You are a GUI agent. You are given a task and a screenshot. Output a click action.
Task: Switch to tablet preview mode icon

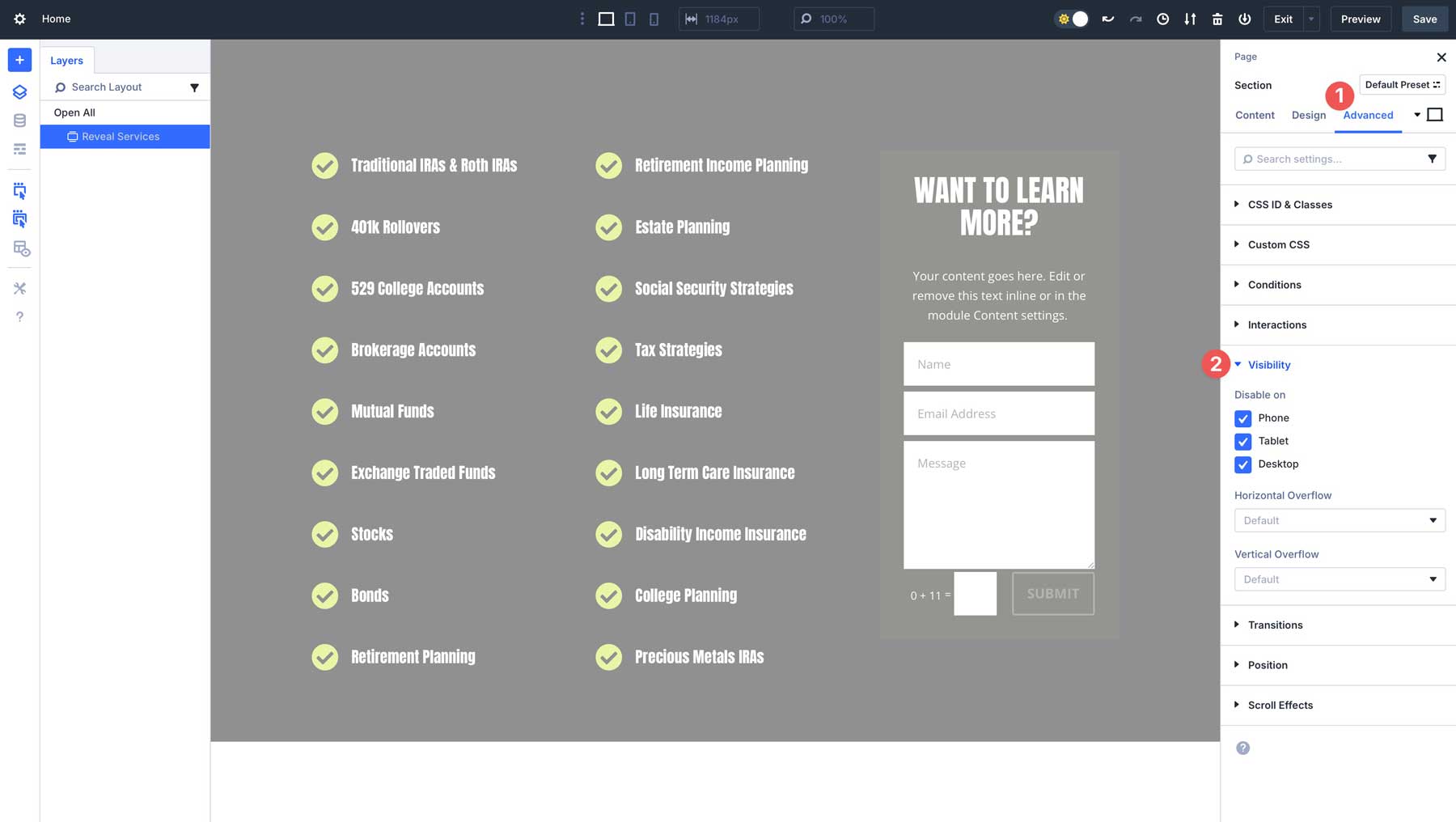(629, 19)
